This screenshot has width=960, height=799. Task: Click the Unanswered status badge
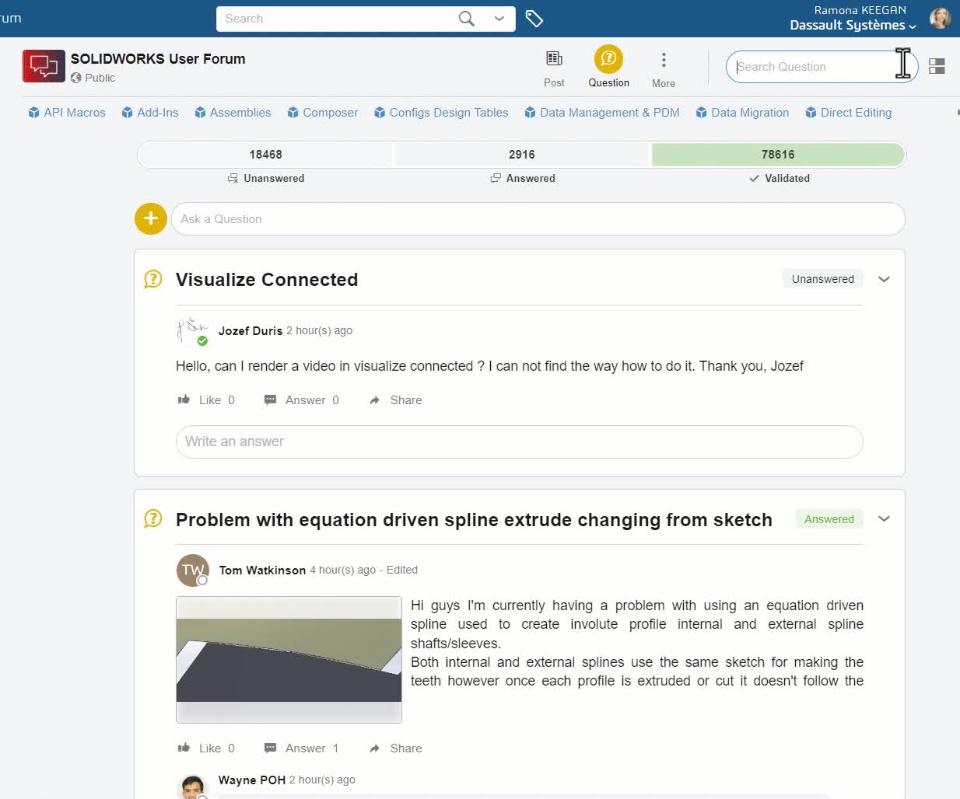click(x=822, y=279)
